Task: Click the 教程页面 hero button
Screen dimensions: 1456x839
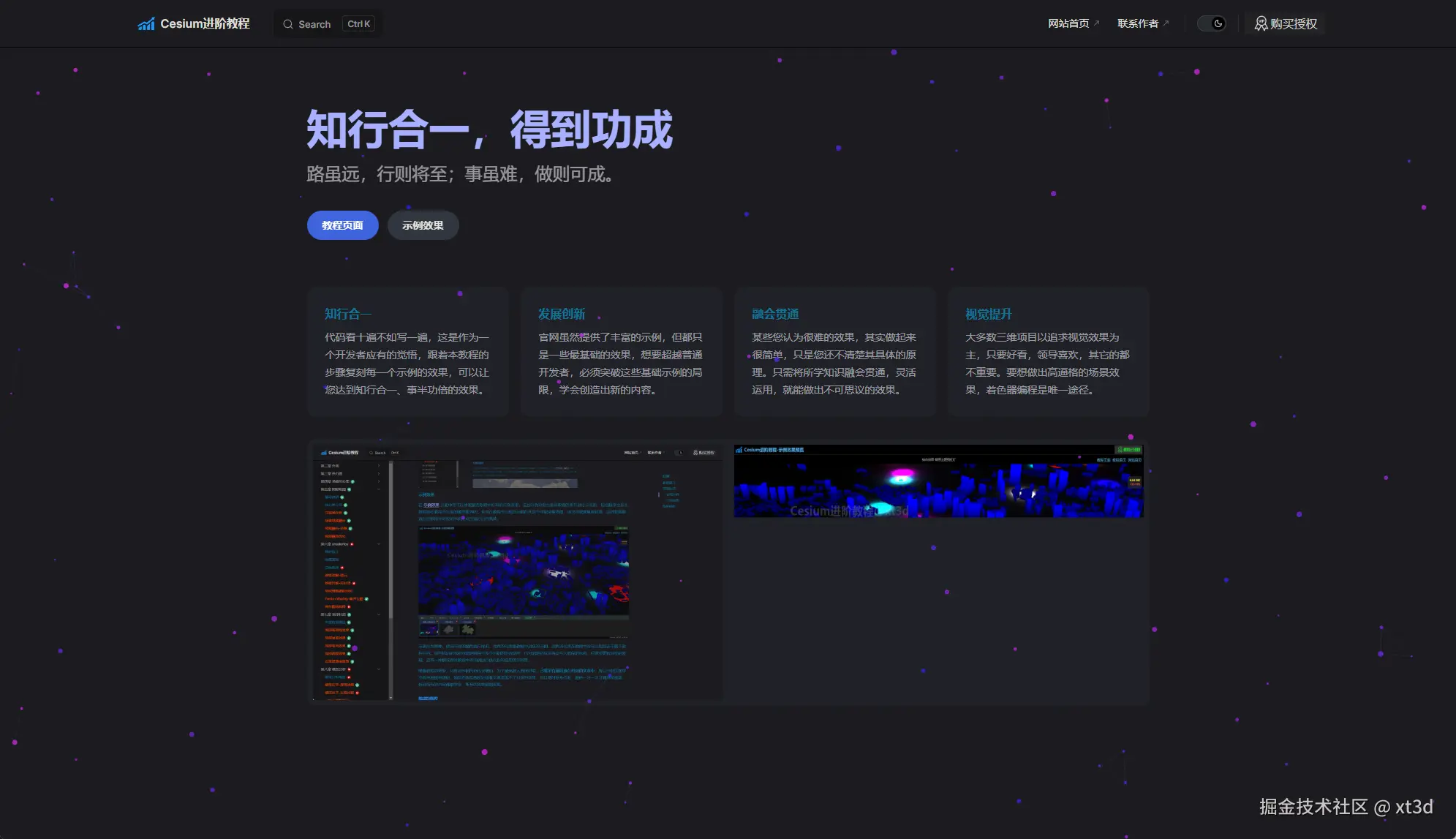Action: [x=342, y=225]
